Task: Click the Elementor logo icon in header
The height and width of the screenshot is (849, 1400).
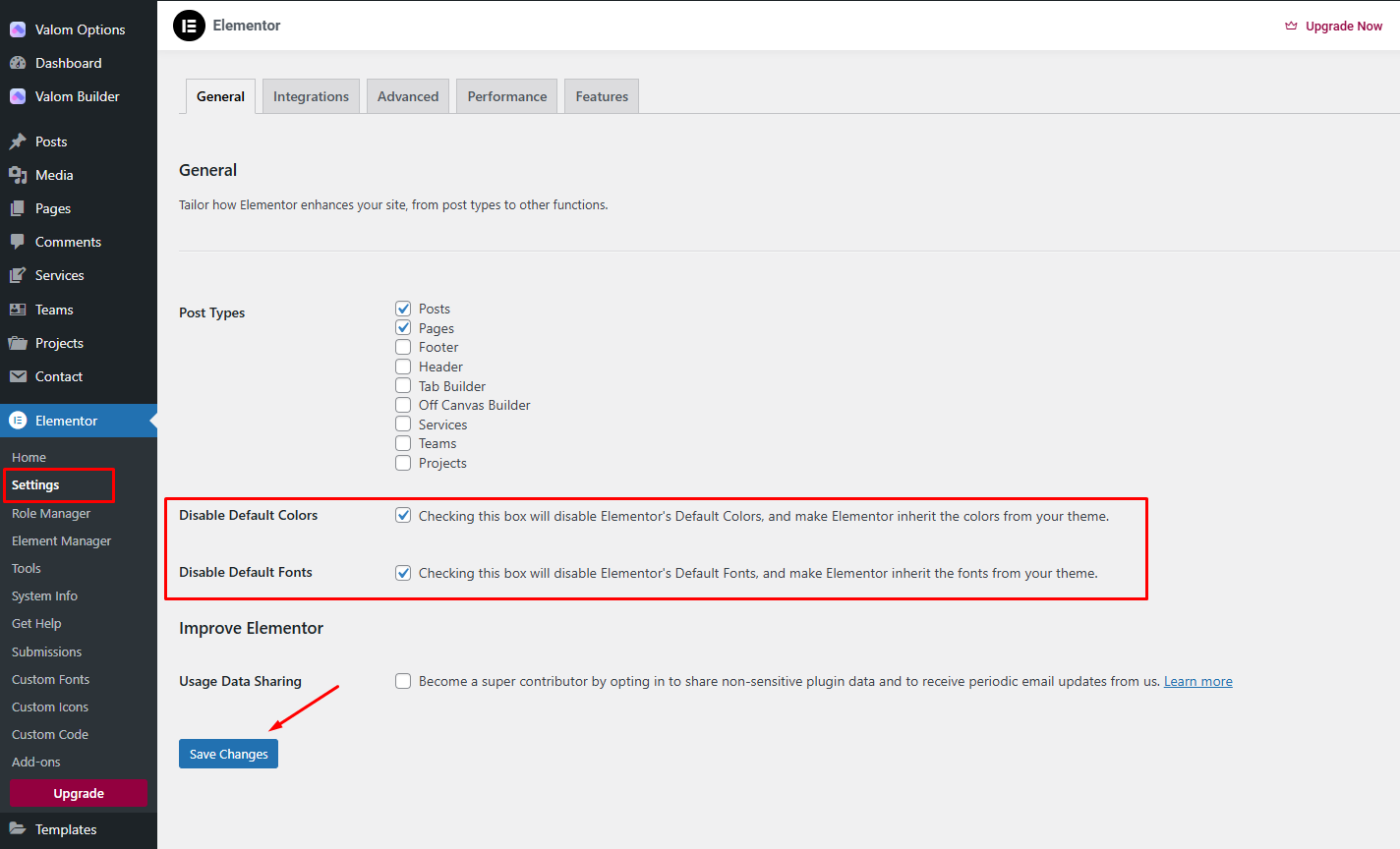Action: pyautogui.click(x=189, y=26)
